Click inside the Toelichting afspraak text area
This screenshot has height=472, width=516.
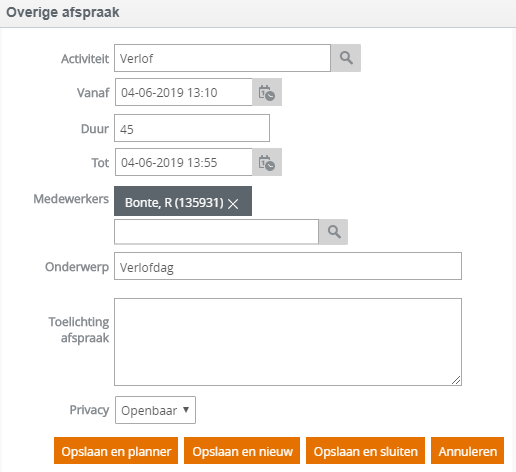point(288,342)
